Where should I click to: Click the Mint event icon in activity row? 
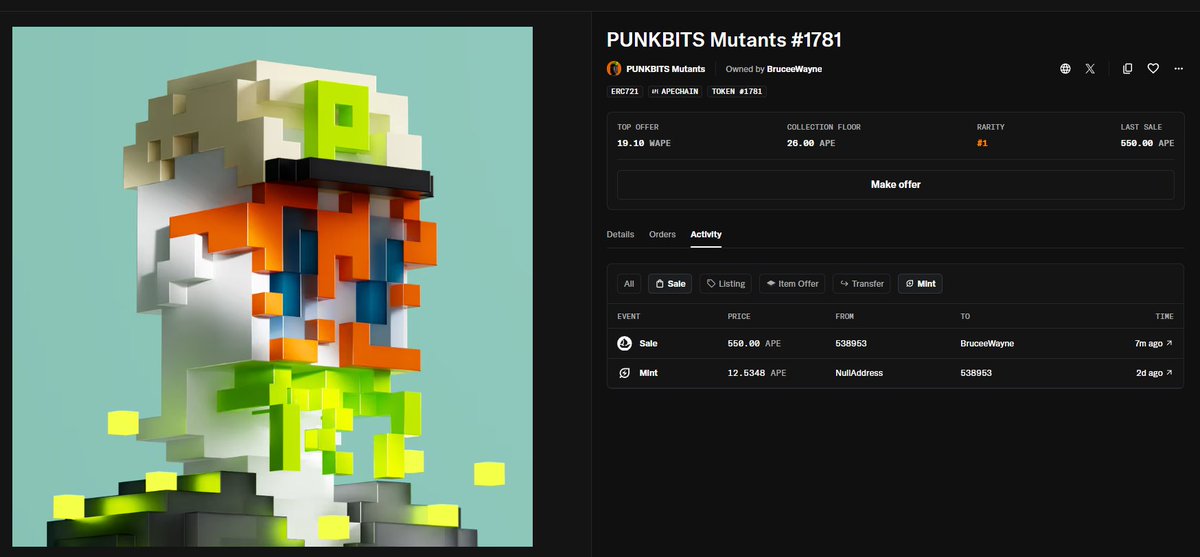click(x=625, y=373)
